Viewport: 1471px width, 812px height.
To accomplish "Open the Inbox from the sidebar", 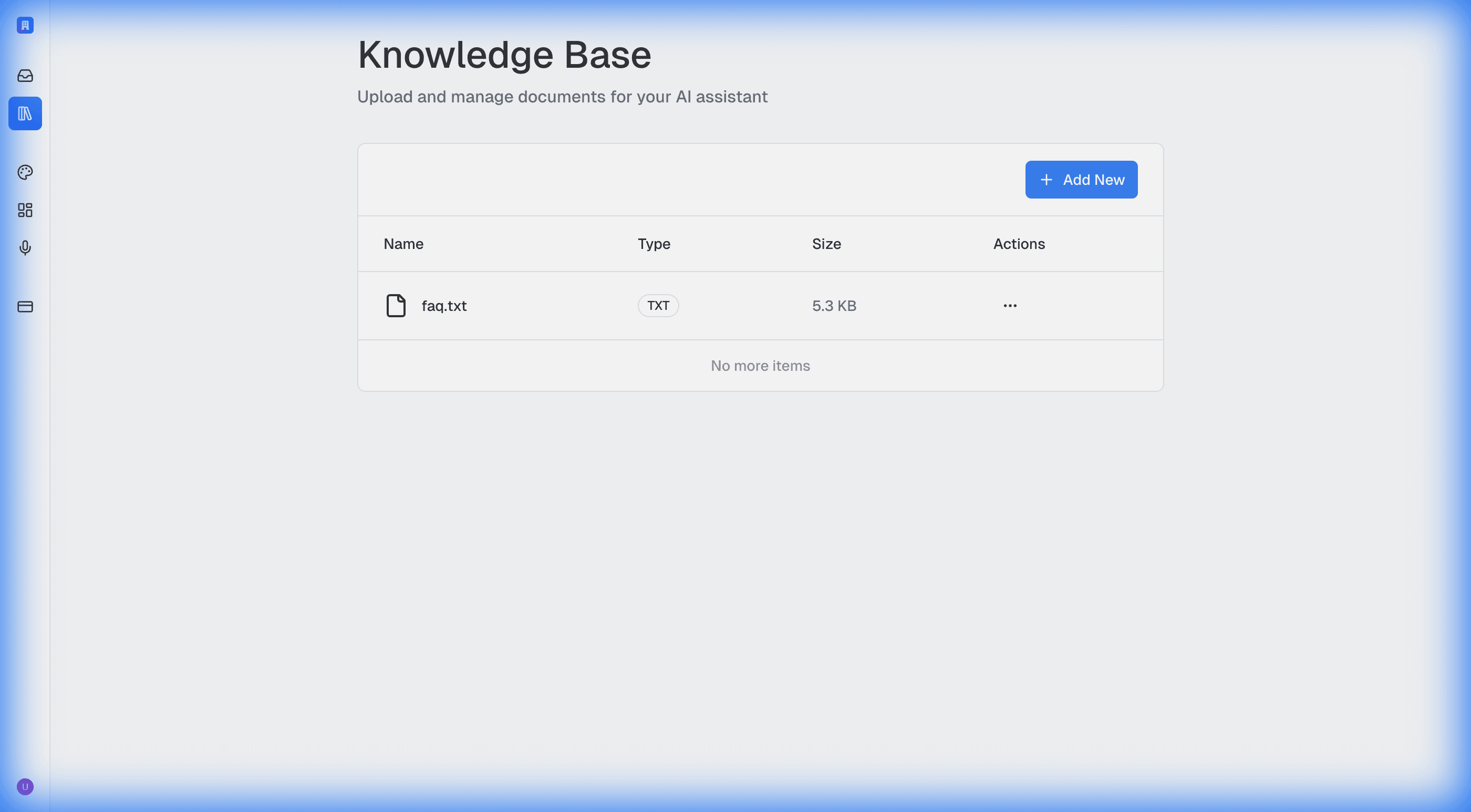I will 25,76.
